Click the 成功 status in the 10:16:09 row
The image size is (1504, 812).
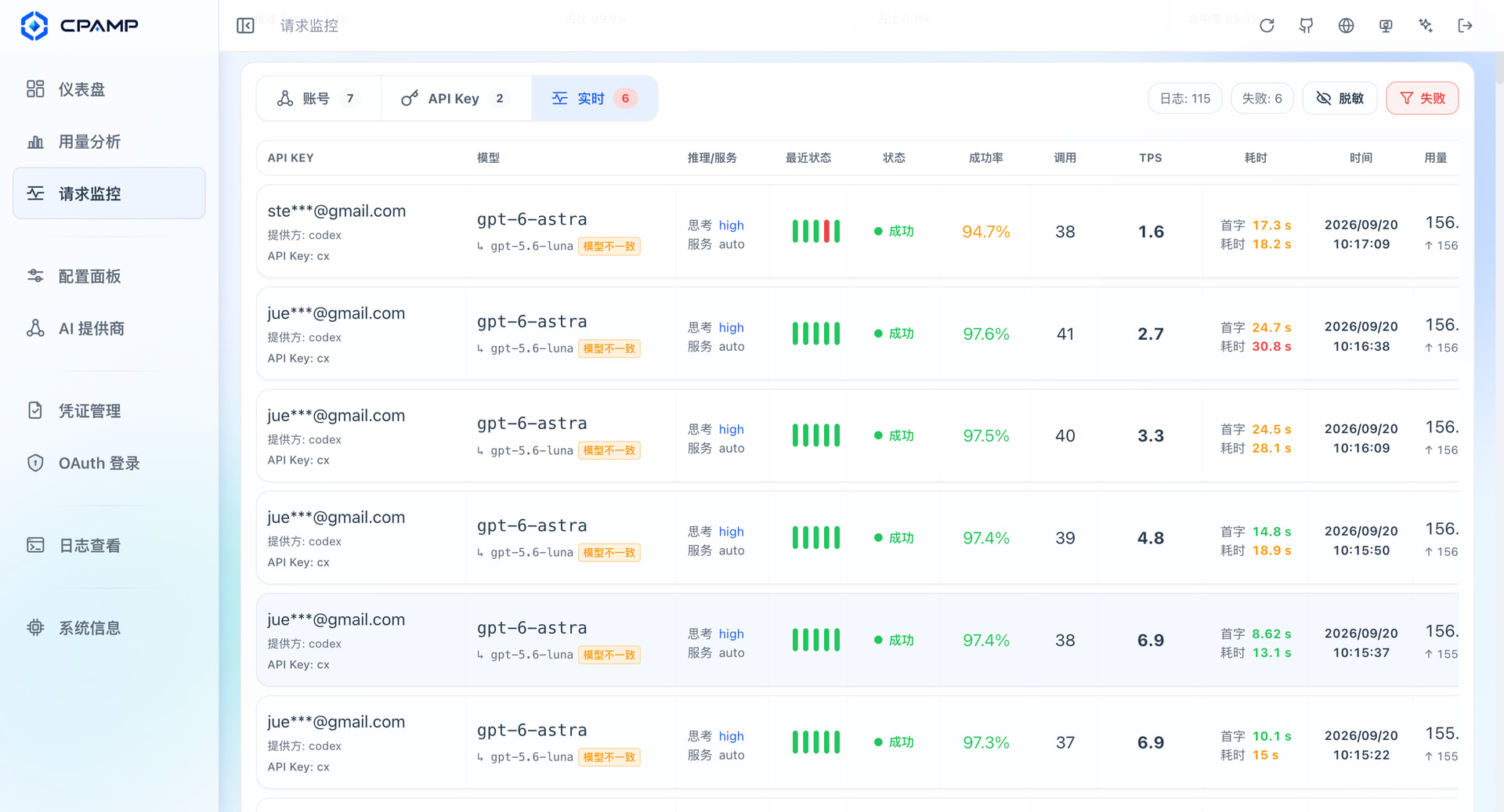tap(894, 436)
